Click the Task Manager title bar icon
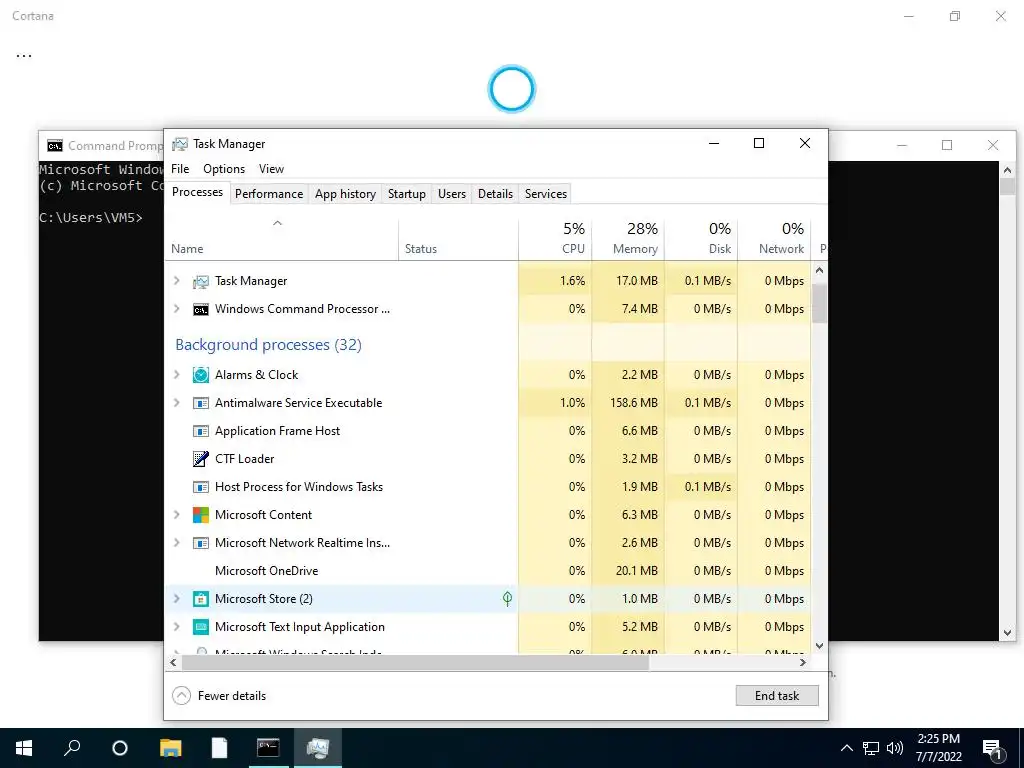Image resolution: width=1024 pixels, height=768 pixels. [x=180, y=144]
